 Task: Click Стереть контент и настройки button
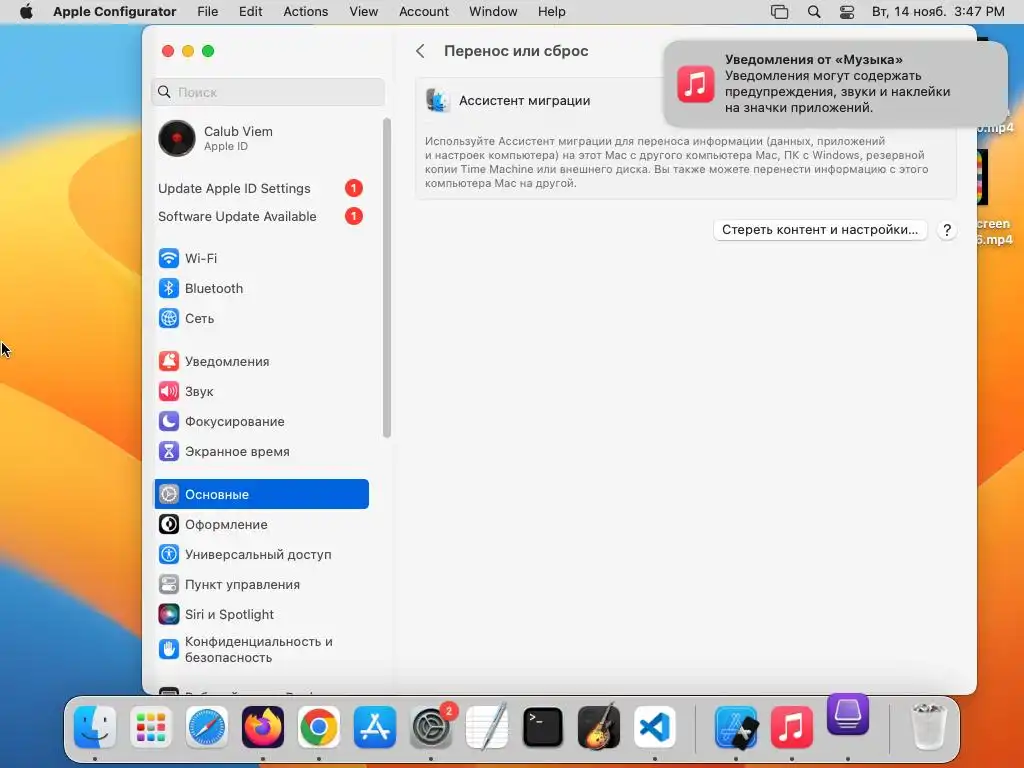tap(820, 230)
